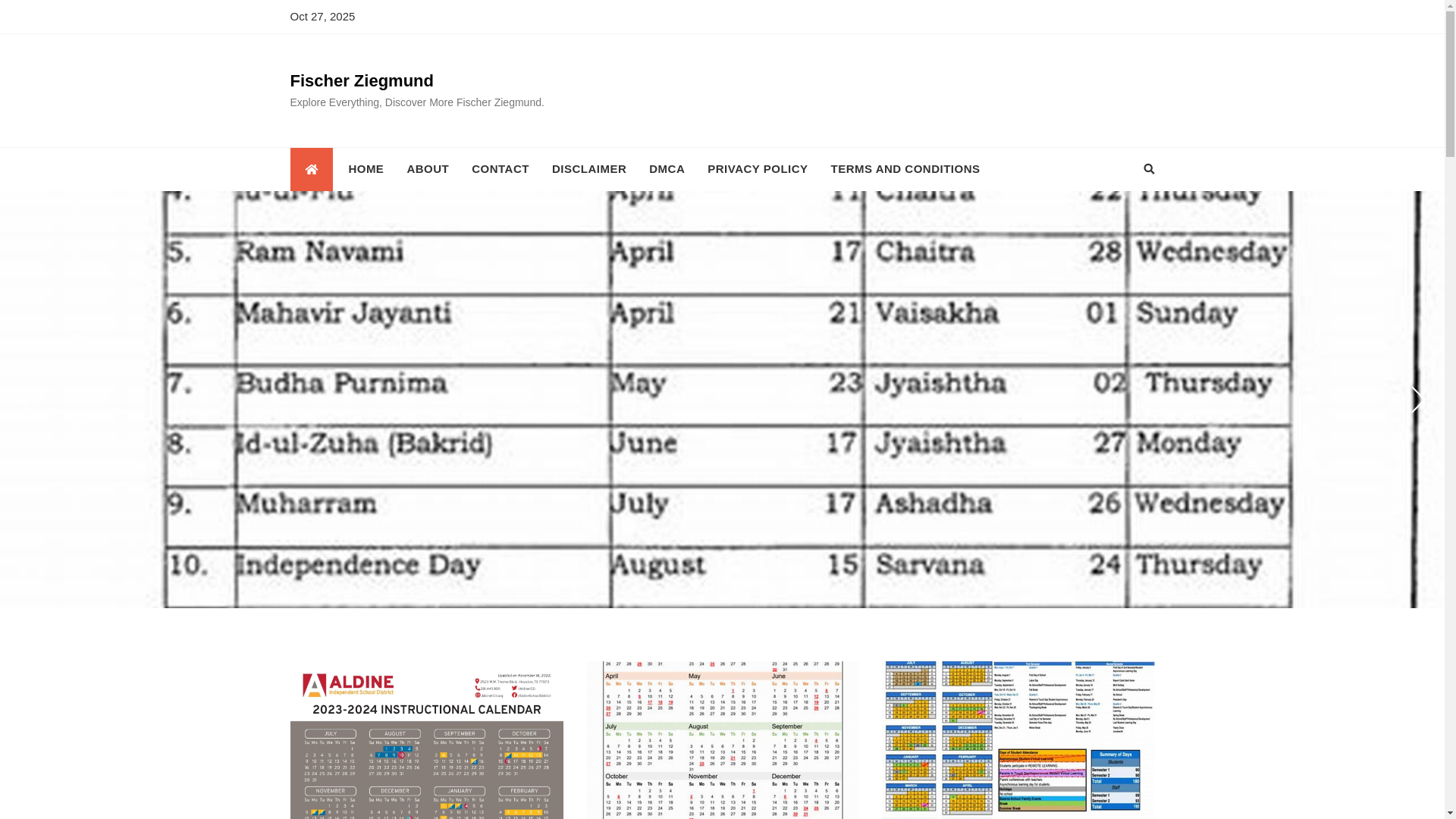
Task: Click the site tagline text
Action: pyautogui.click(x=416, y=102)
